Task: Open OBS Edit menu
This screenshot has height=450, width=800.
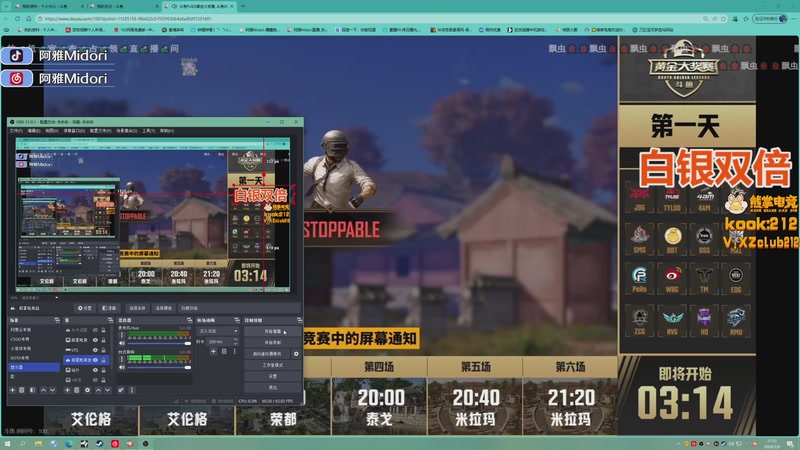Action: (34, 131)
